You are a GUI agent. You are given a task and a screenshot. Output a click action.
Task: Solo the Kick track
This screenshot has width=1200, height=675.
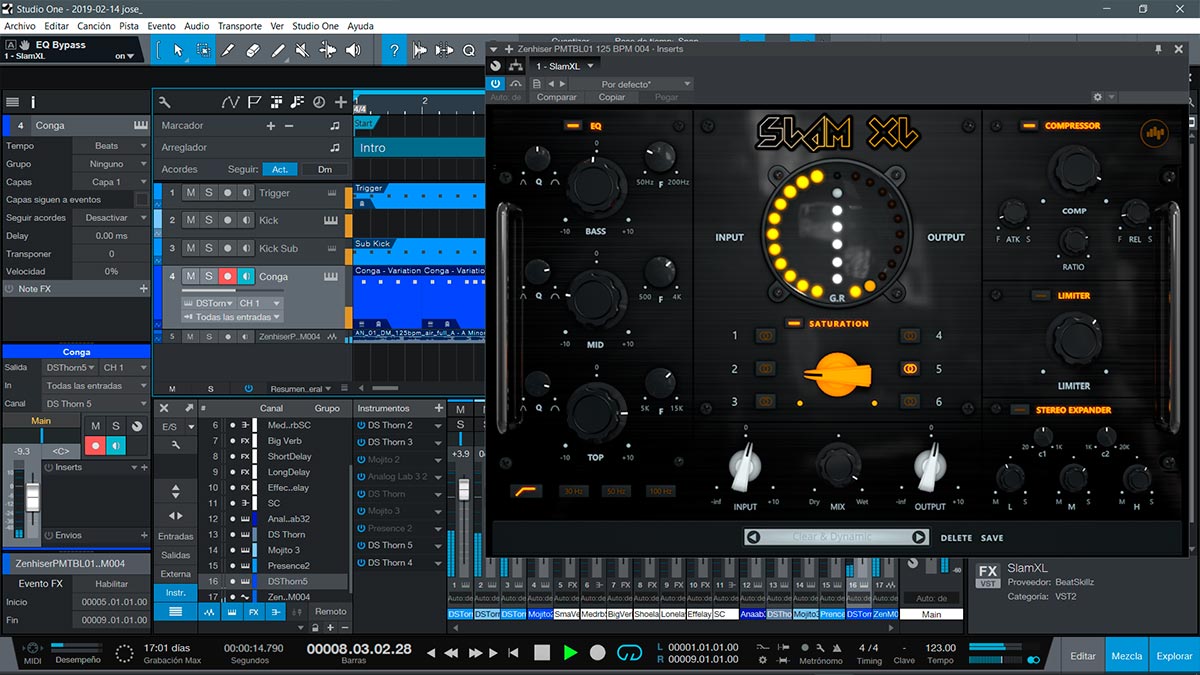pos(209,220)
